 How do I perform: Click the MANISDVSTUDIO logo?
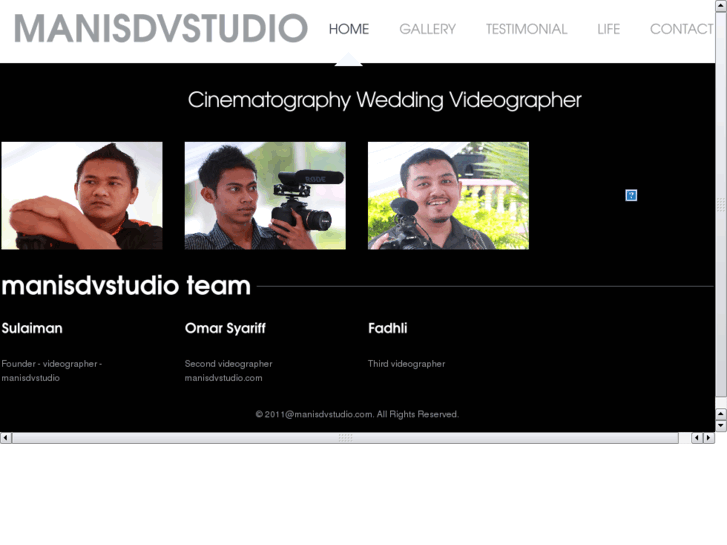pyautogui.click(x=161, y=28)
